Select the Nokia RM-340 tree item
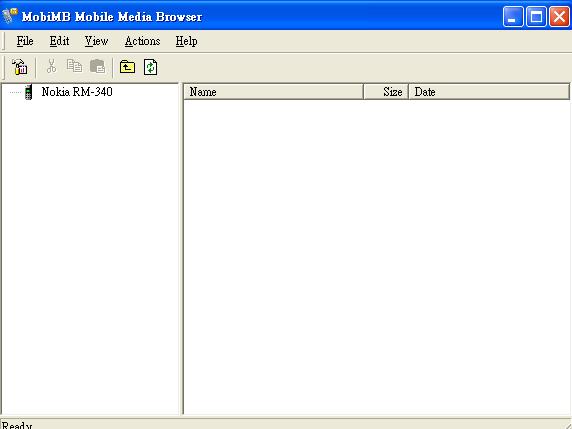The width and height of the screenshot is (572, 429). click(77, 92)
